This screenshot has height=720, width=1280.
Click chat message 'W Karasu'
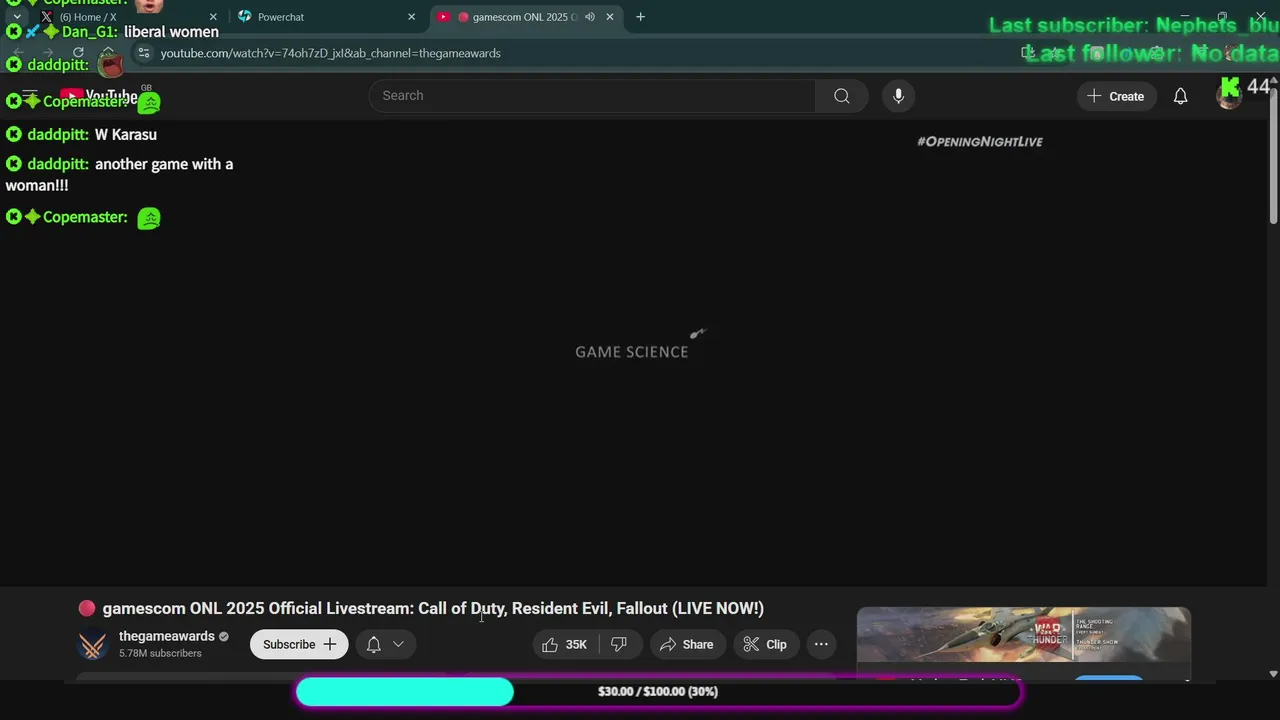[x=126, y=134]
